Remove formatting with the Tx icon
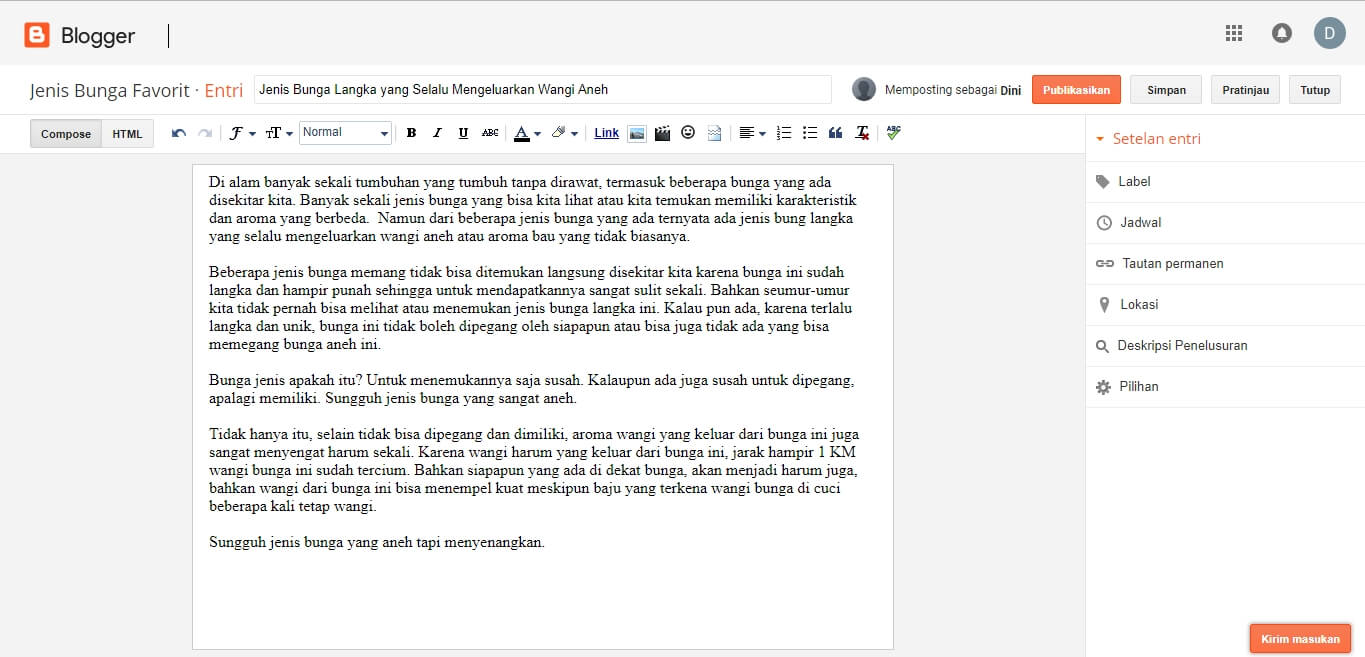The height and width of the screenshot is (657, 1365). [x=861, y=132]
